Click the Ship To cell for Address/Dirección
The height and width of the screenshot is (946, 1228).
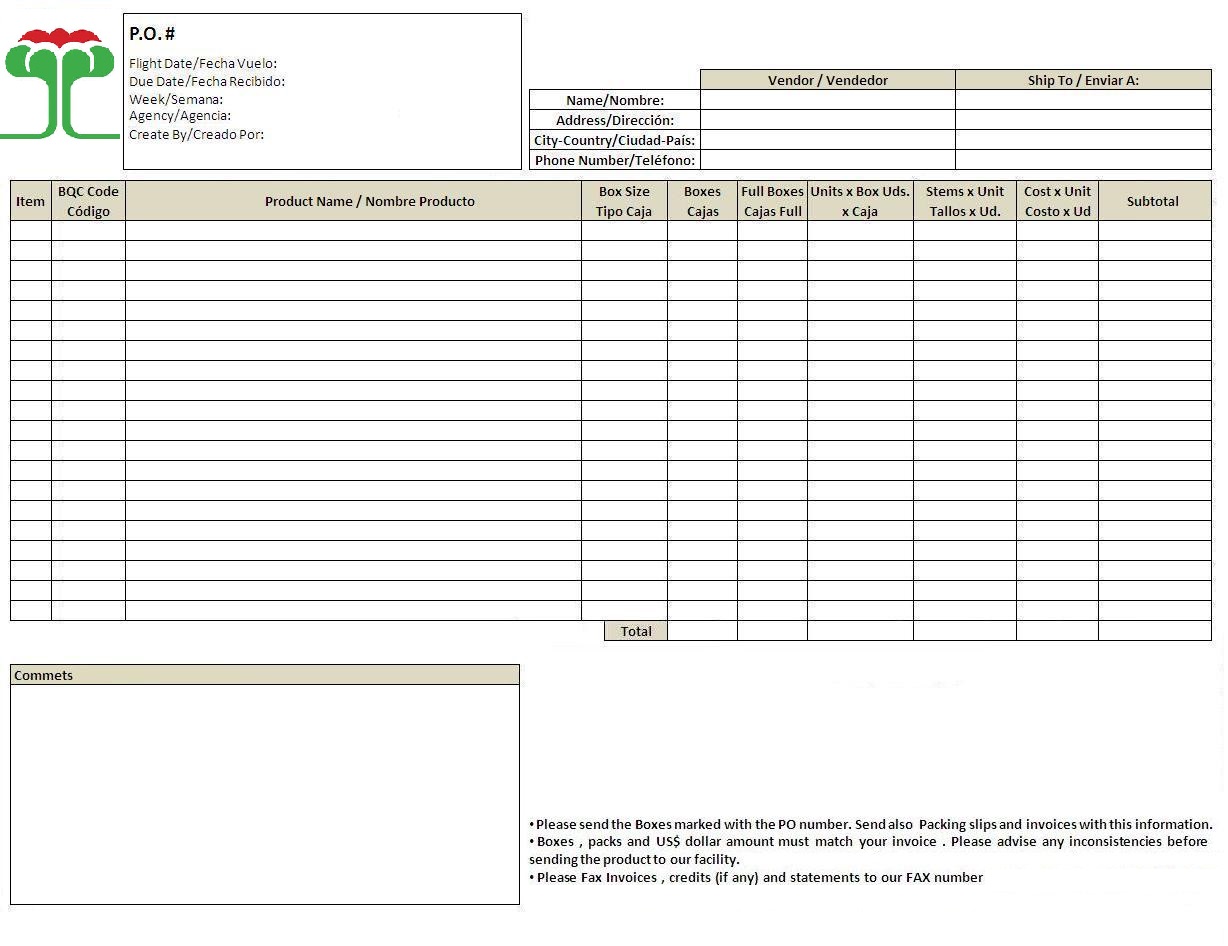point(1083,120)
